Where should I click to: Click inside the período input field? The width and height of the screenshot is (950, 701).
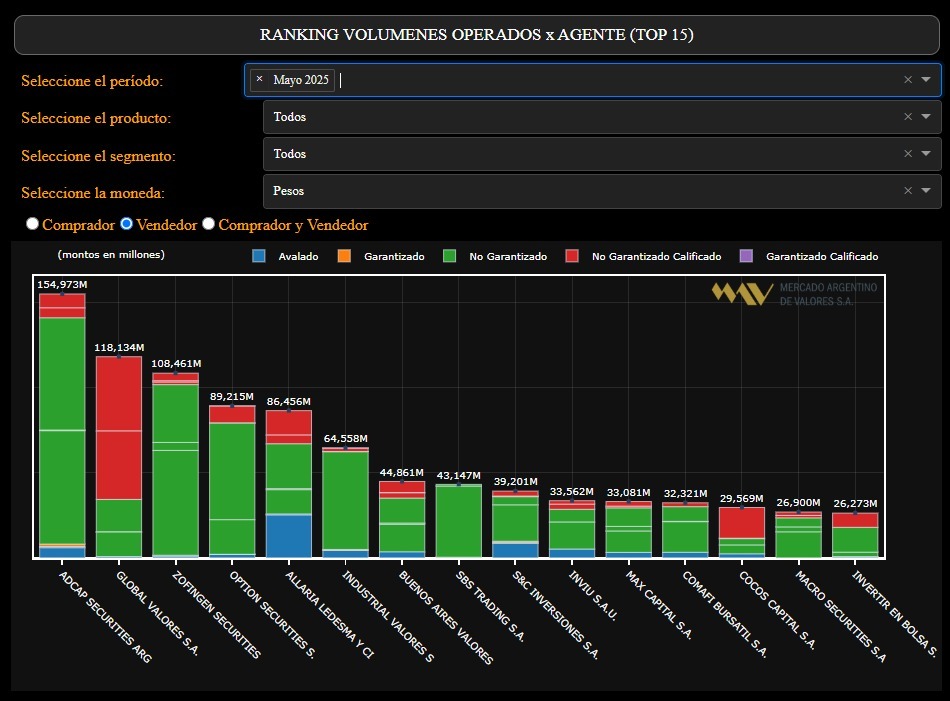pyautogui.click(x=593, y=80)
